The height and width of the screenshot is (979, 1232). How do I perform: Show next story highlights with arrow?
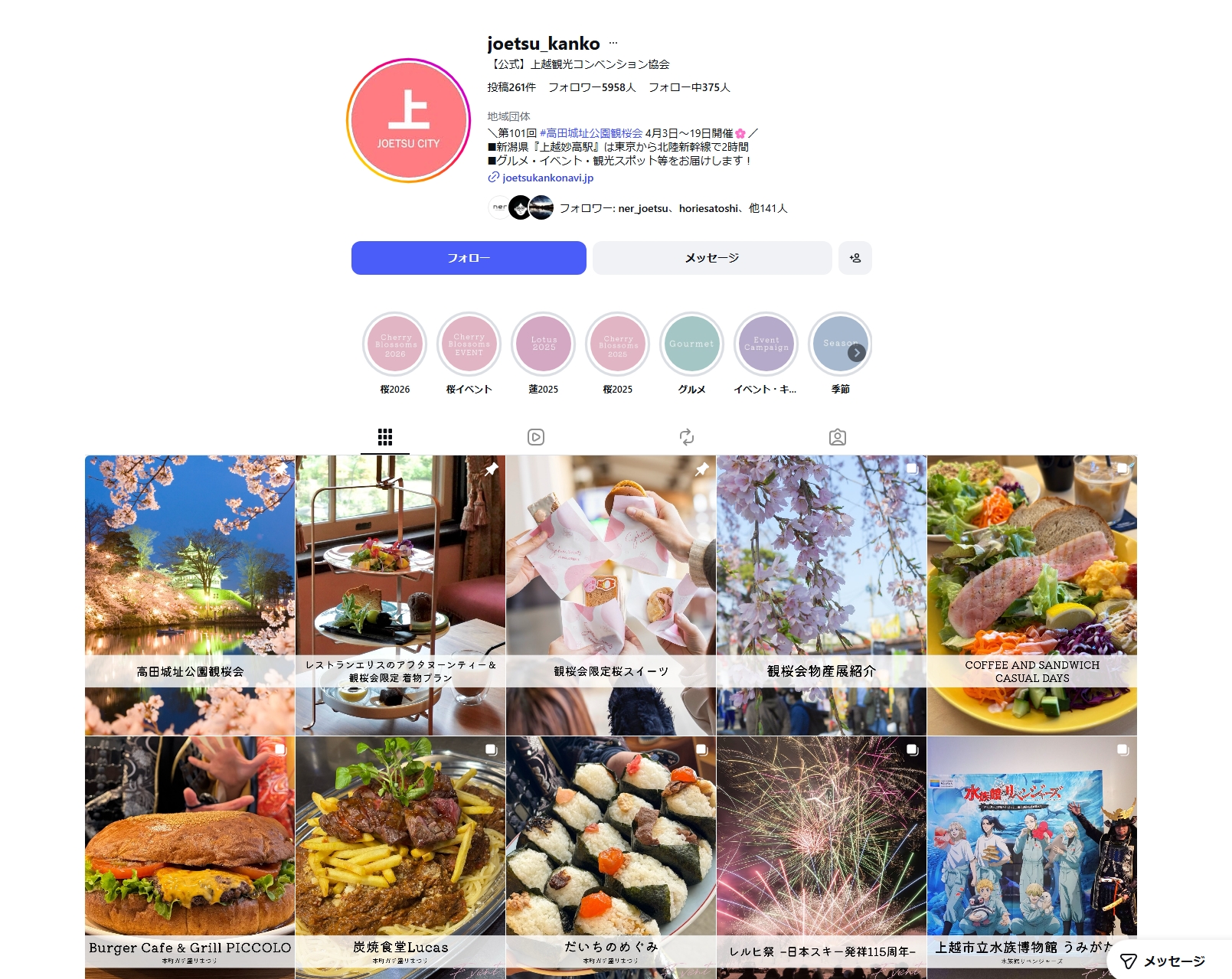coord(857,353)
